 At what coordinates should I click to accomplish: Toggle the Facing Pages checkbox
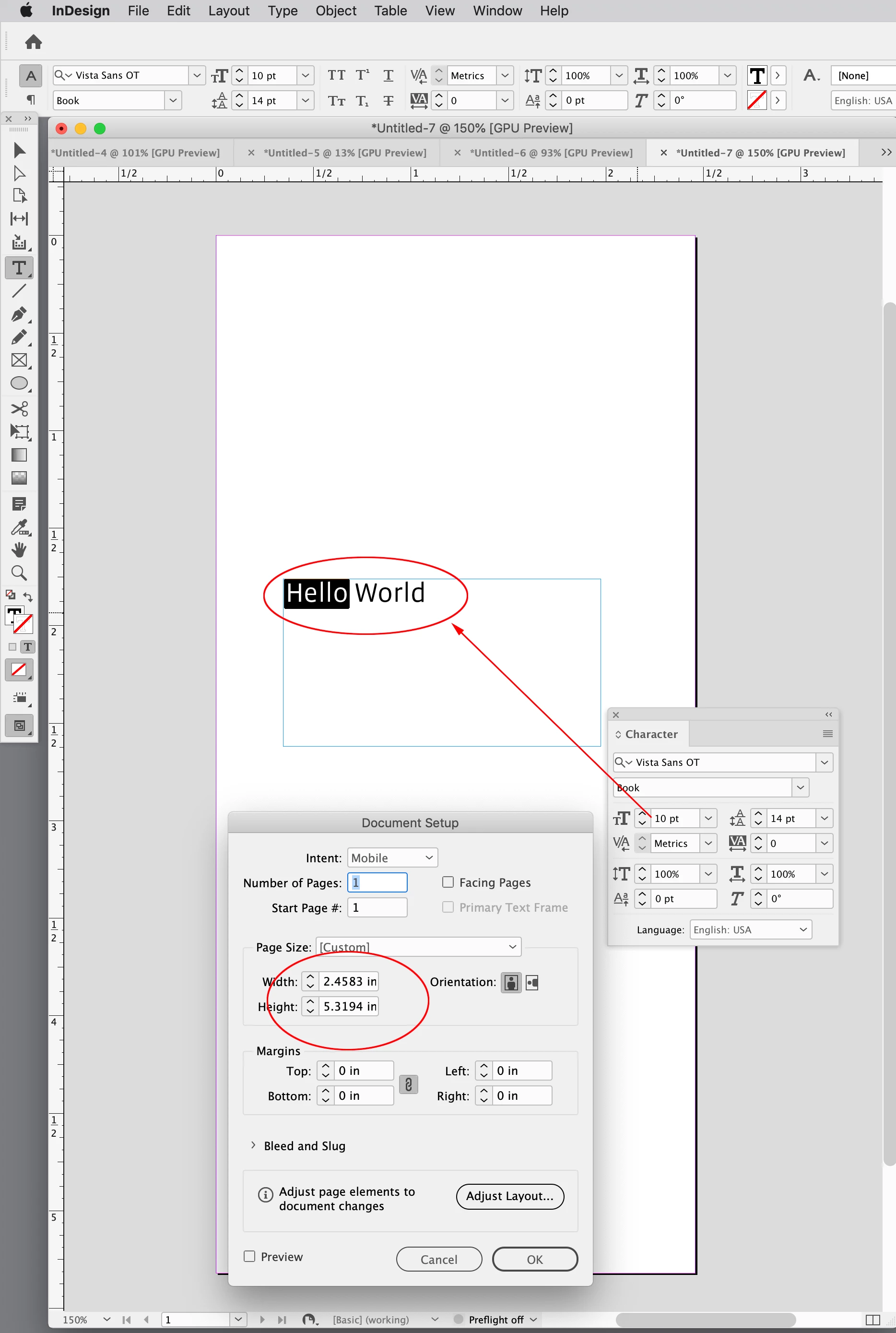(448, 882)
